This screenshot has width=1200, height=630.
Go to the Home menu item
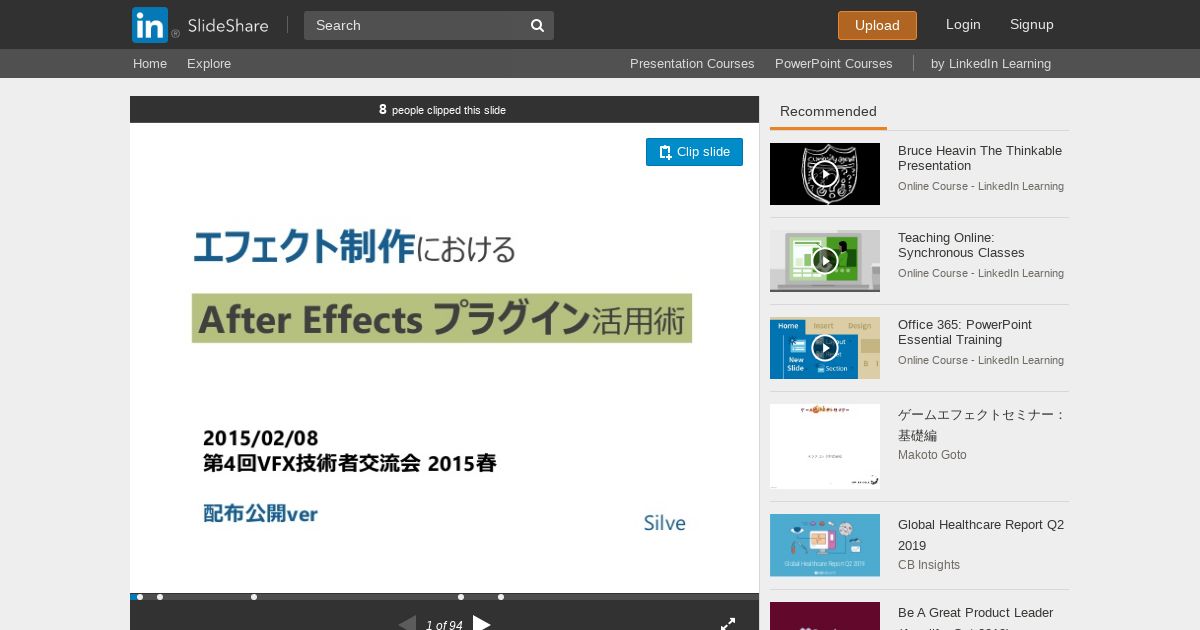click(150, 63)
